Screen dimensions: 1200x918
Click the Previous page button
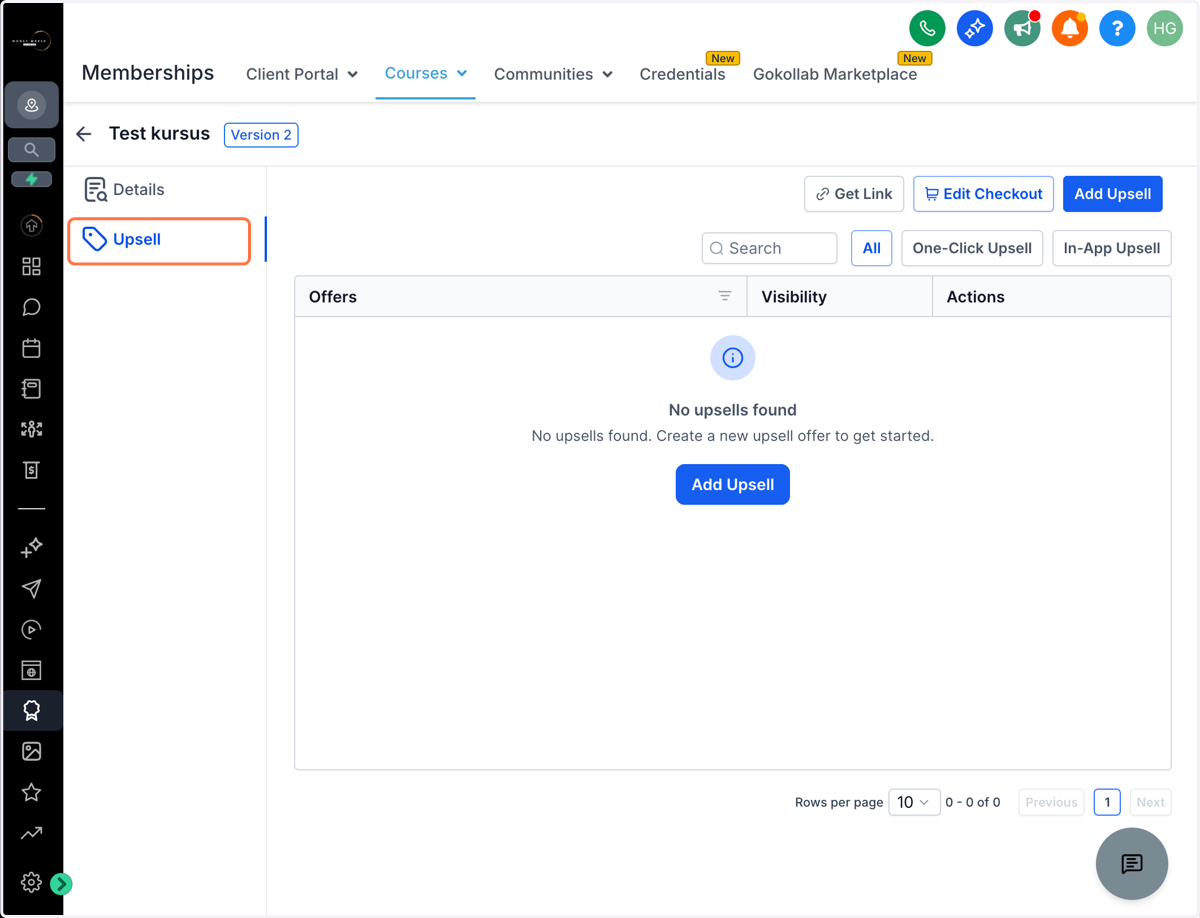(x=1051, y=802)
